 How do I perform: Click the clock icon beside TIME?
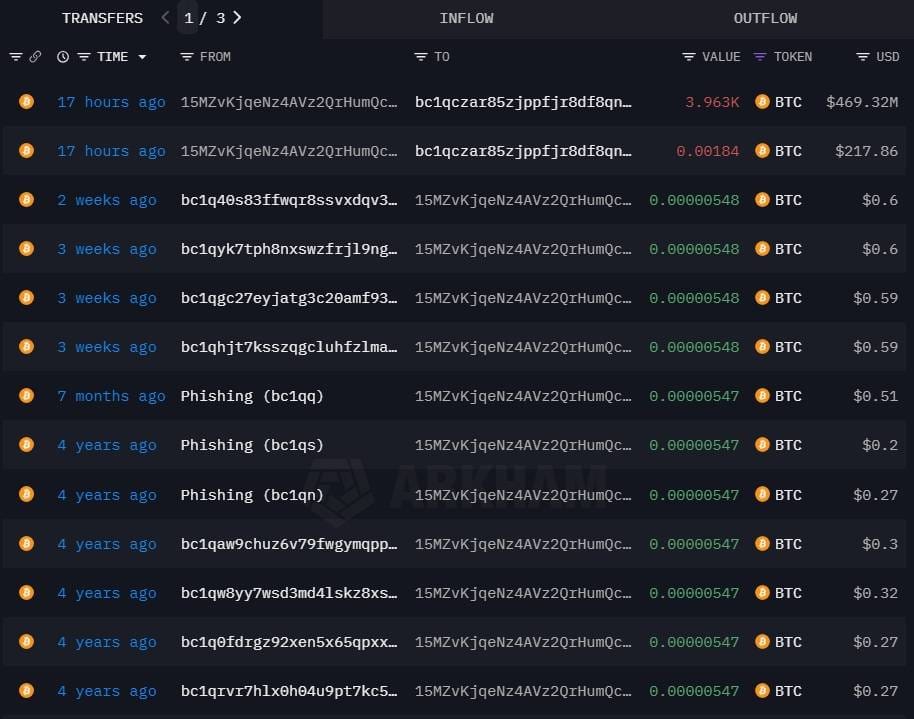pos(63,57)
